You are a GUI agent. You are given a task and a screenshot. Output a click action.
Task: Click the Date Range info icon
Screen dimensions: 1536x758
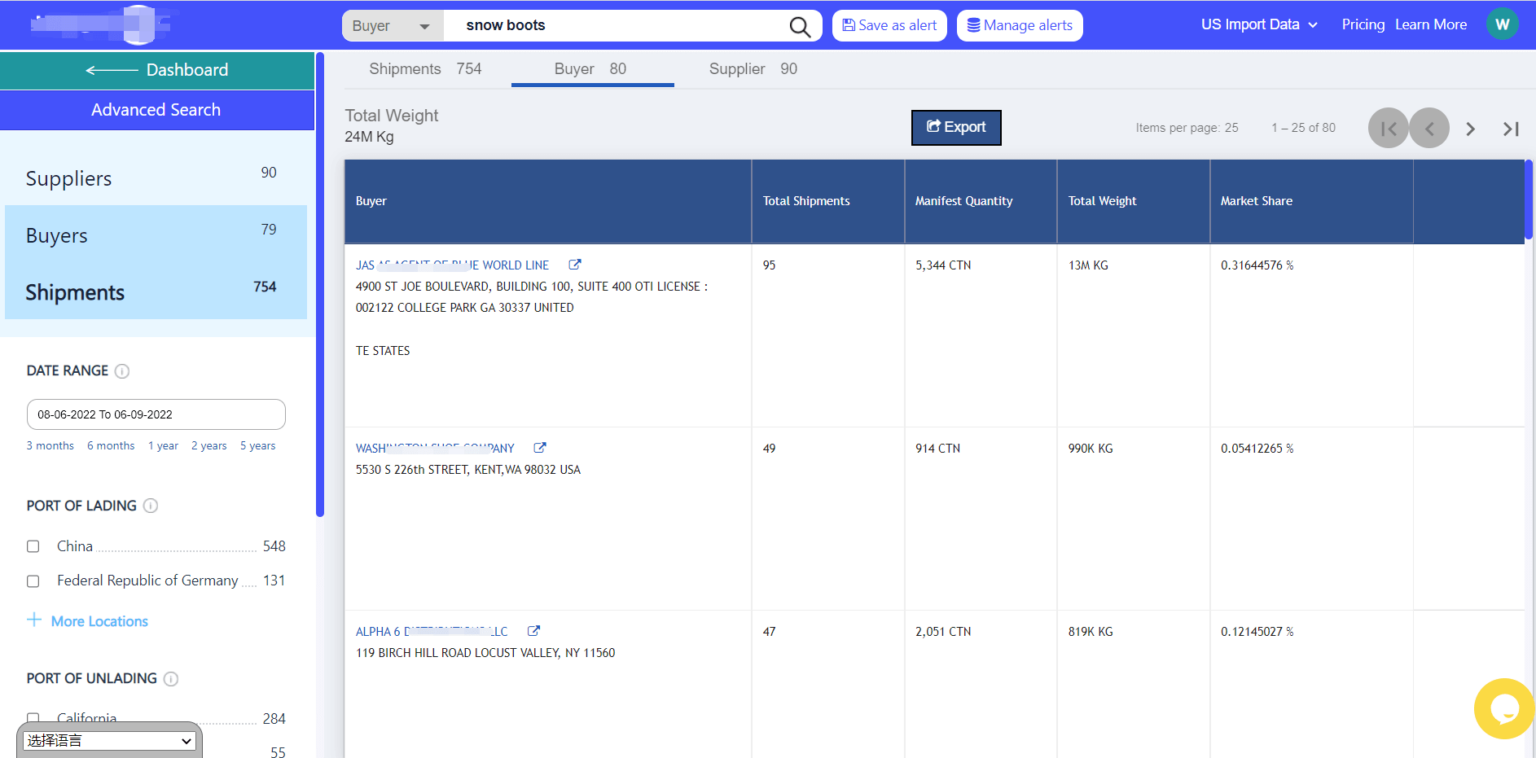pyautogui.click(x=122, y=371)
